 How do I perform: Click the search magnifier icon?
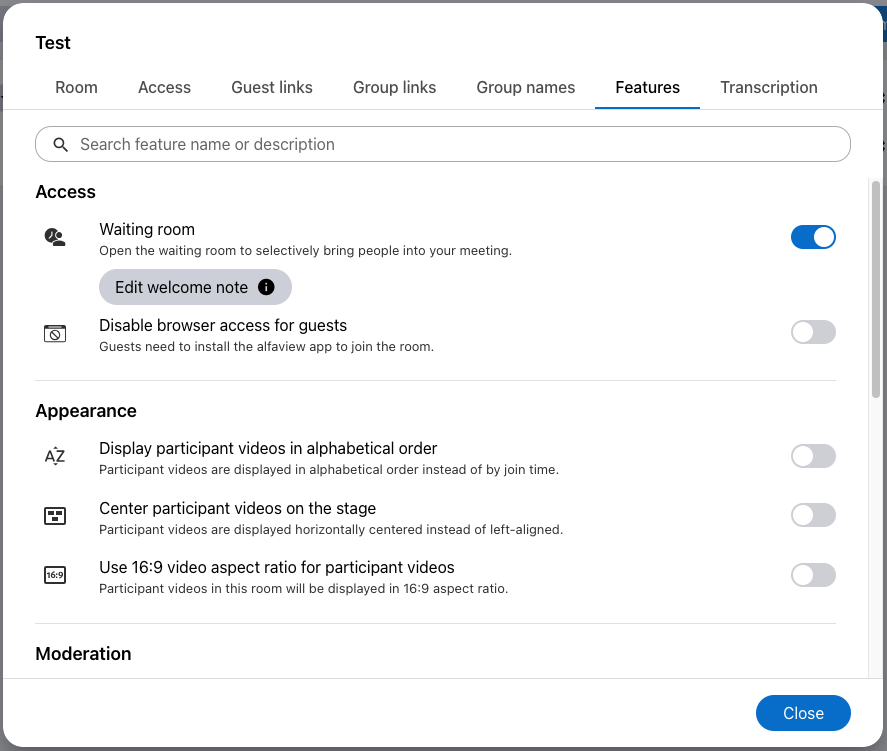coord(61,145)
